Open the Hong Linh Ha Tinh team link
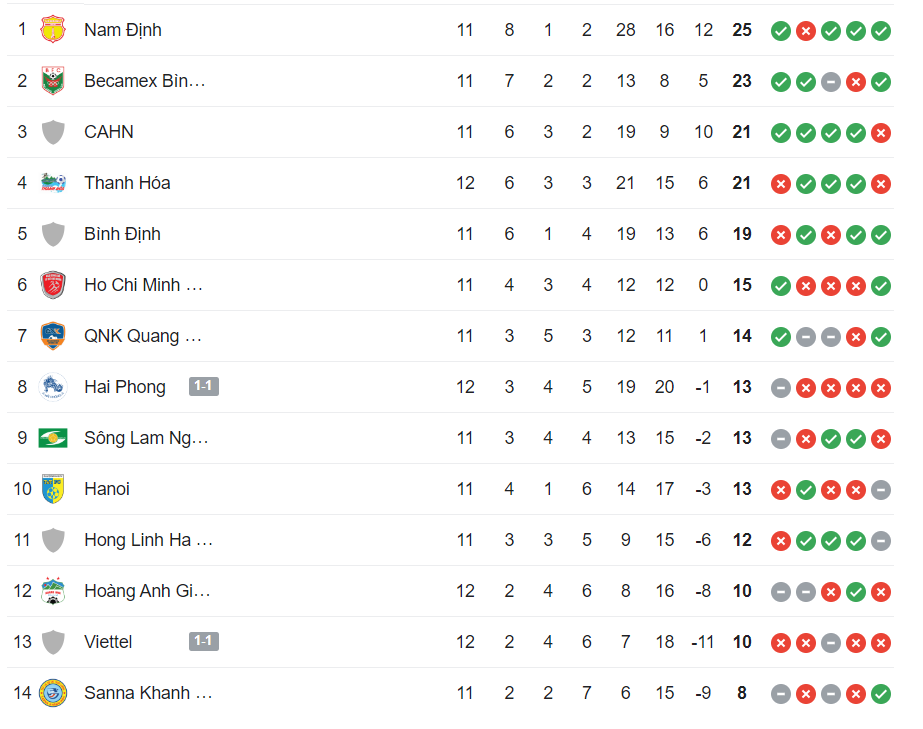Screen dimensions: 923x729 (148, 540)
